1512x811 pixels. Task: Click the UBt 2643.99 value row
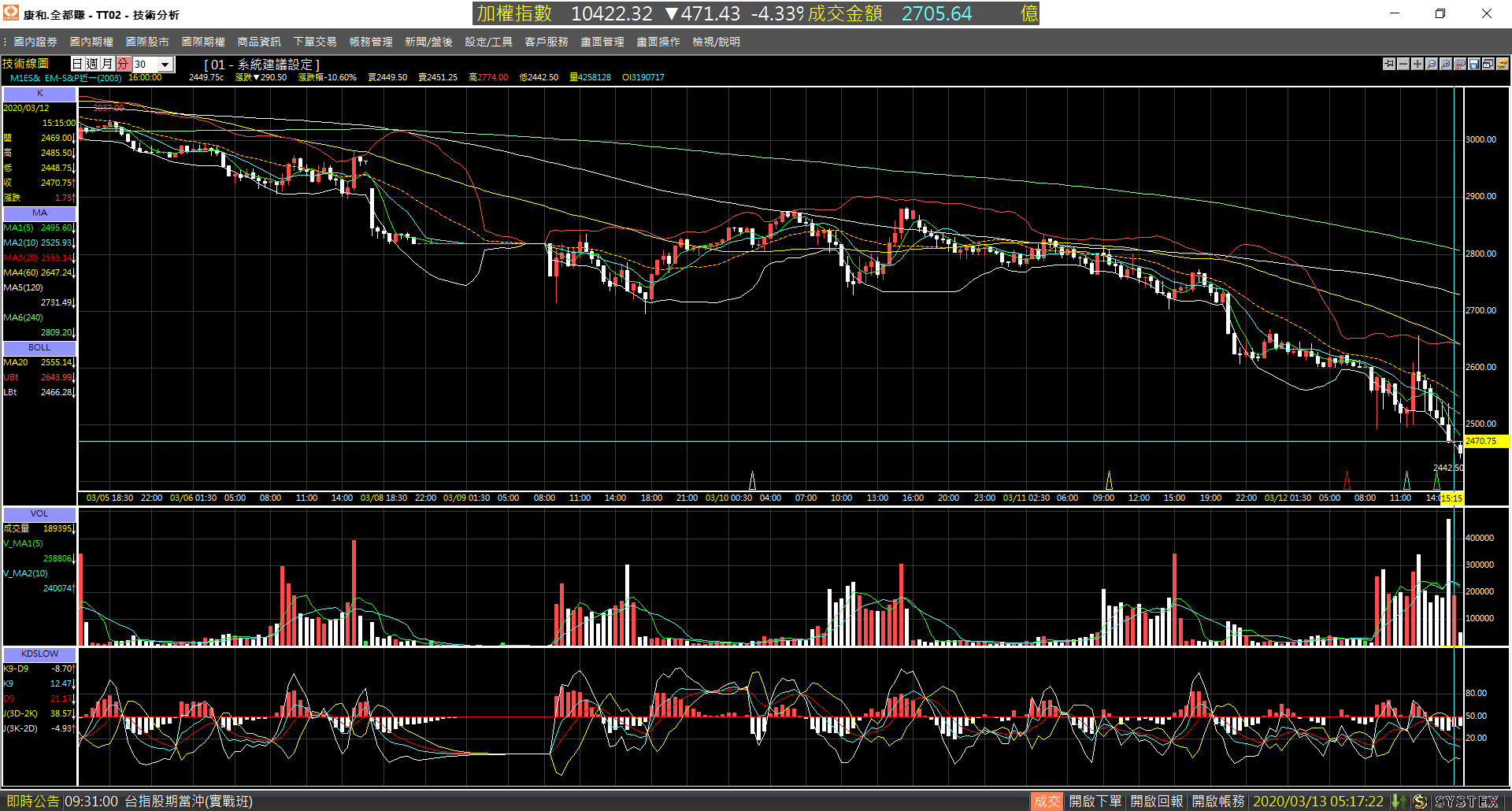tap(39, 378)
